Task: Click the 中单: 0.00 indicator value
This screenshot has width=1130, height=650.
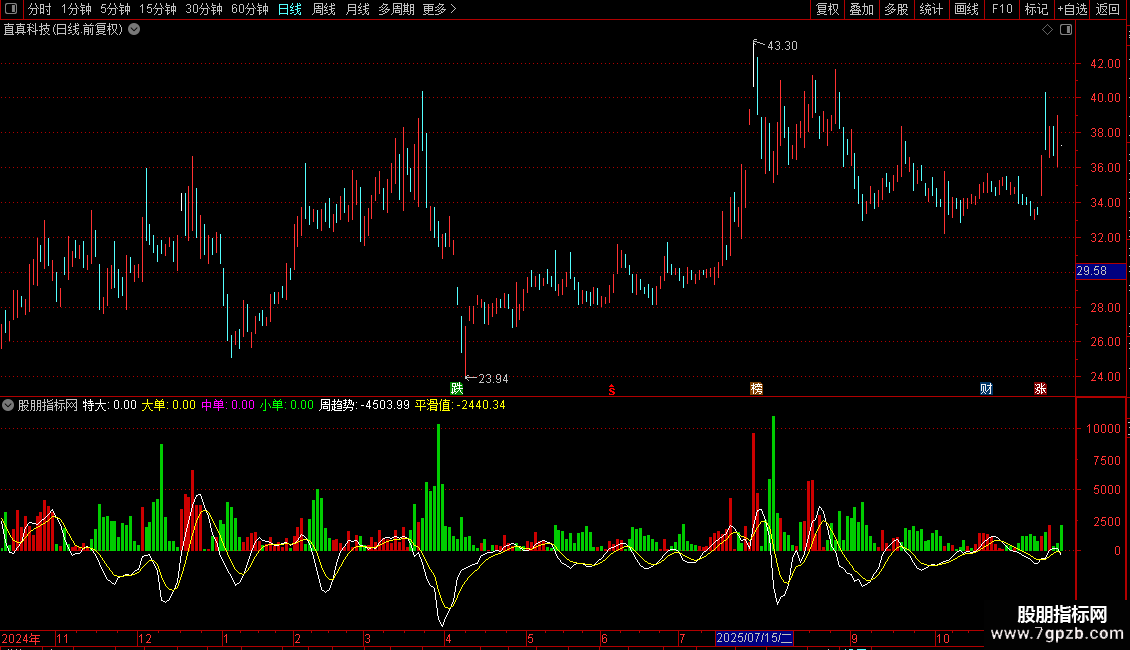Action: (228, 405)
